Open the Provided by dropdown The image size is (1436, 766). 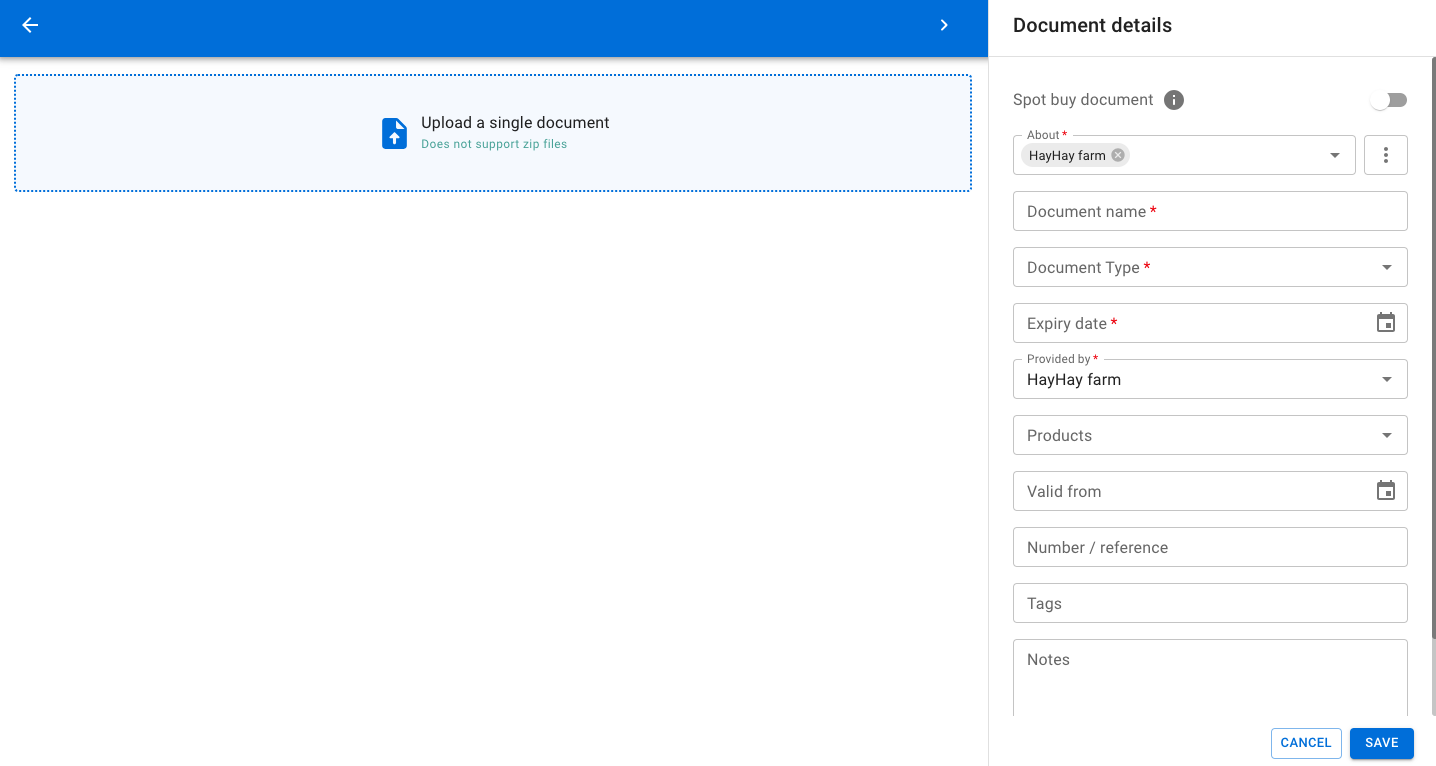pyautogui.click(x=1210, y=379)
